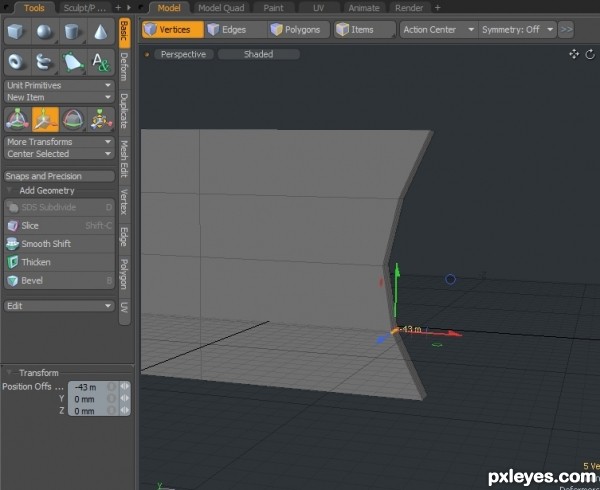Collapse the Add Geometry section
The width and height of the screenshot is (600, 490).
(x=9, y=190)
